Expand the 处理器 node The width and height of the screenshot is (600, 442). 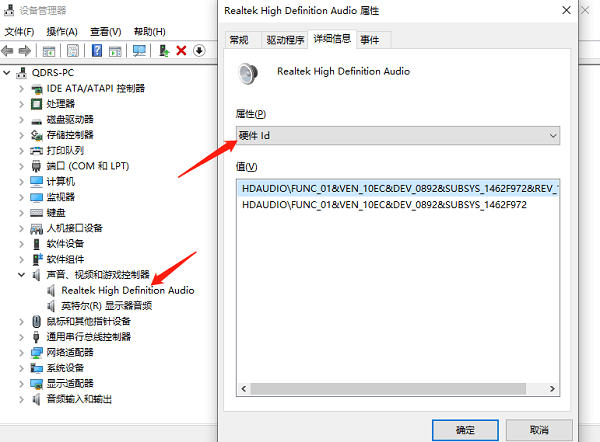pyautogui.click(x=21, y=104)
